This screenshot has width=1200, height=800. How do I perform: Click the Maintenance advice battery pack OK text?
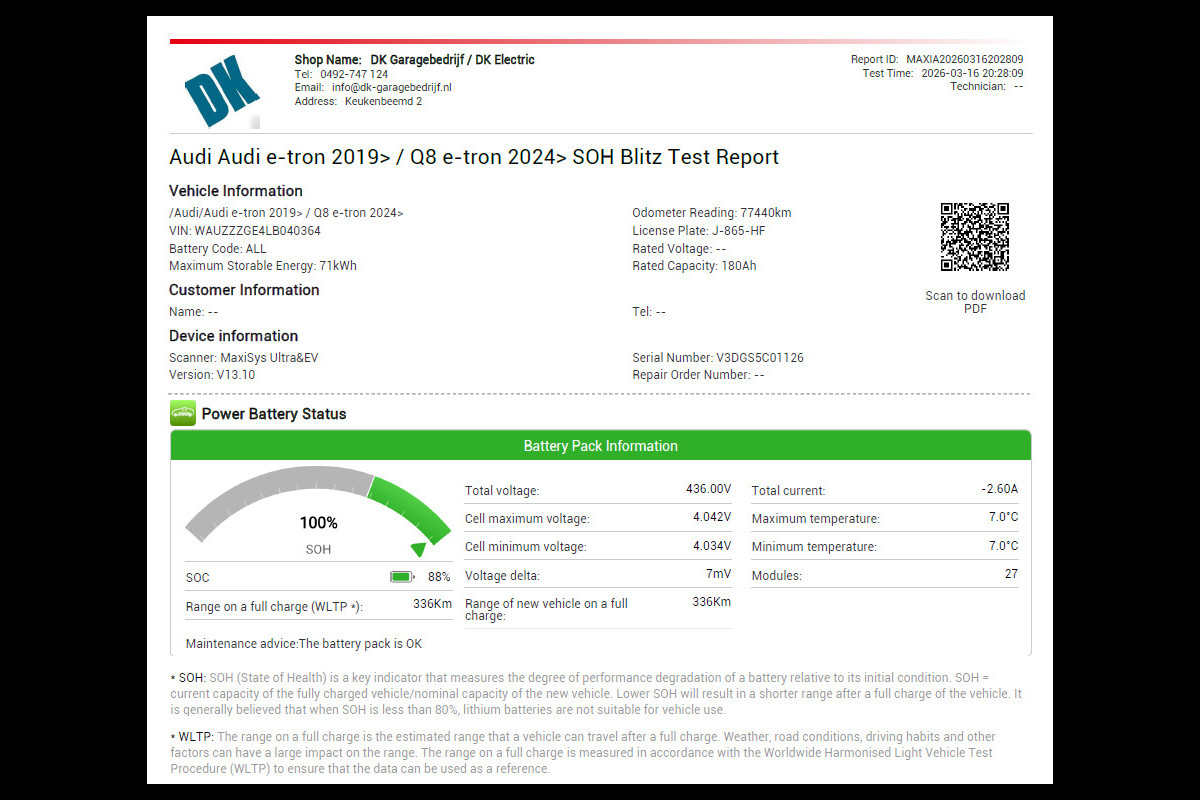(304, 644)
